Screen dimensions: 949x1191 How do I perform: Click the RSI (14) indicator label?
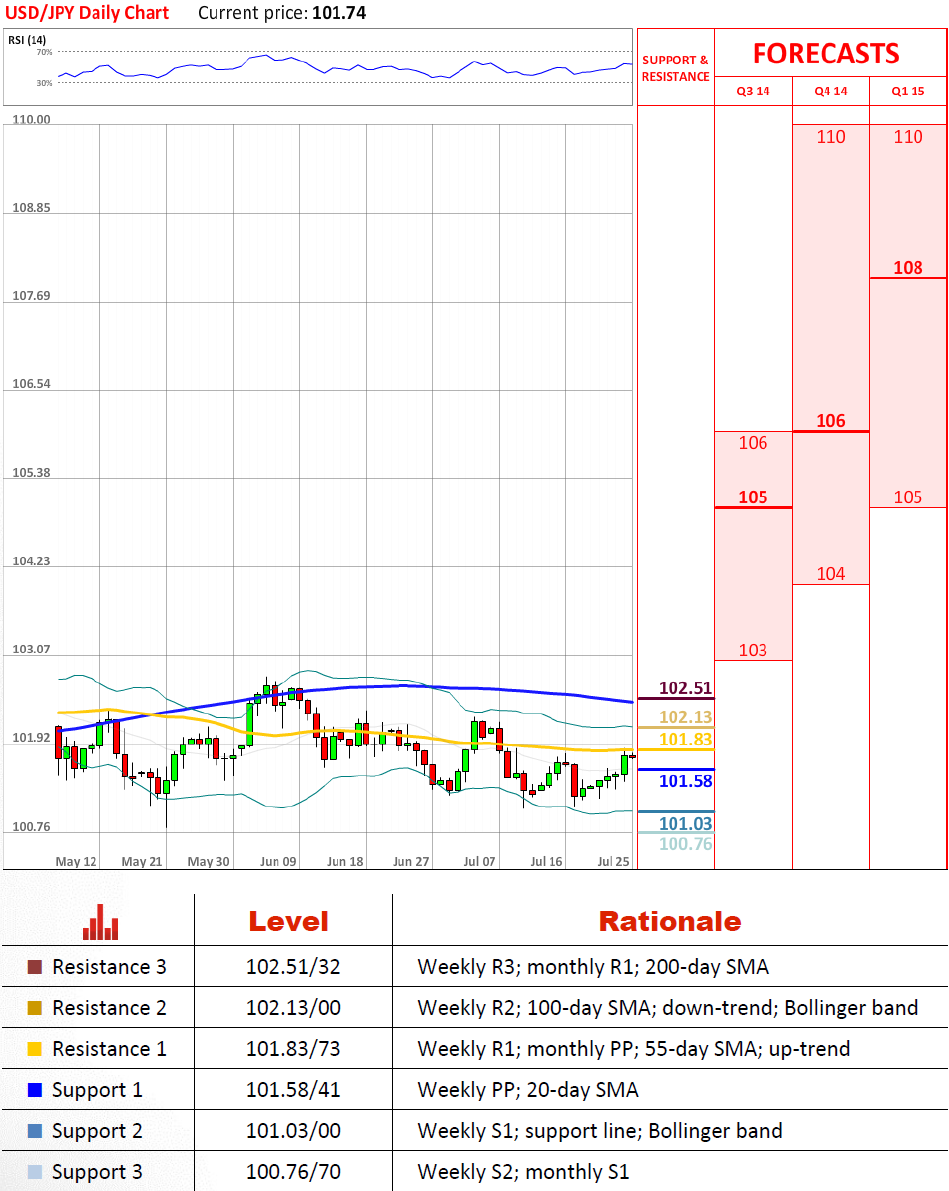27,40
